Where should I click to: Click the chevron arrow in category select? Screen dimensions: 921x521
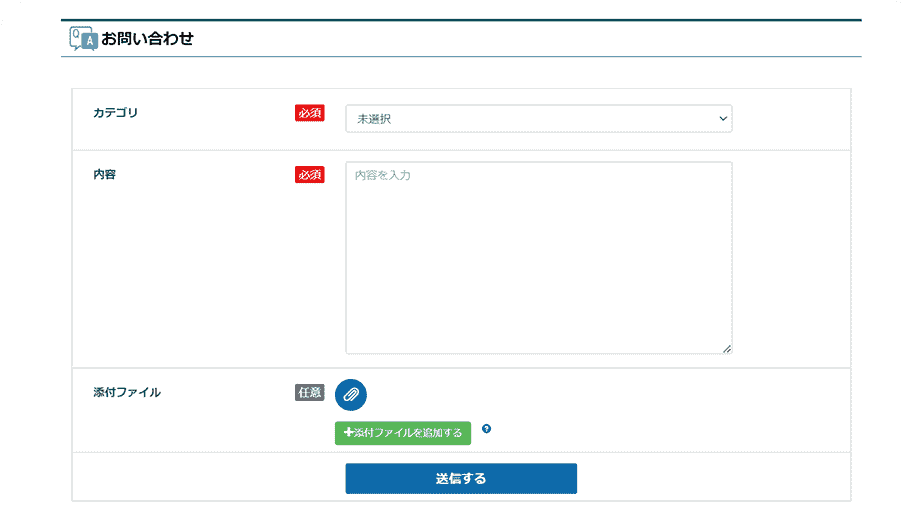pyautogui.click(x=722, y=119)
